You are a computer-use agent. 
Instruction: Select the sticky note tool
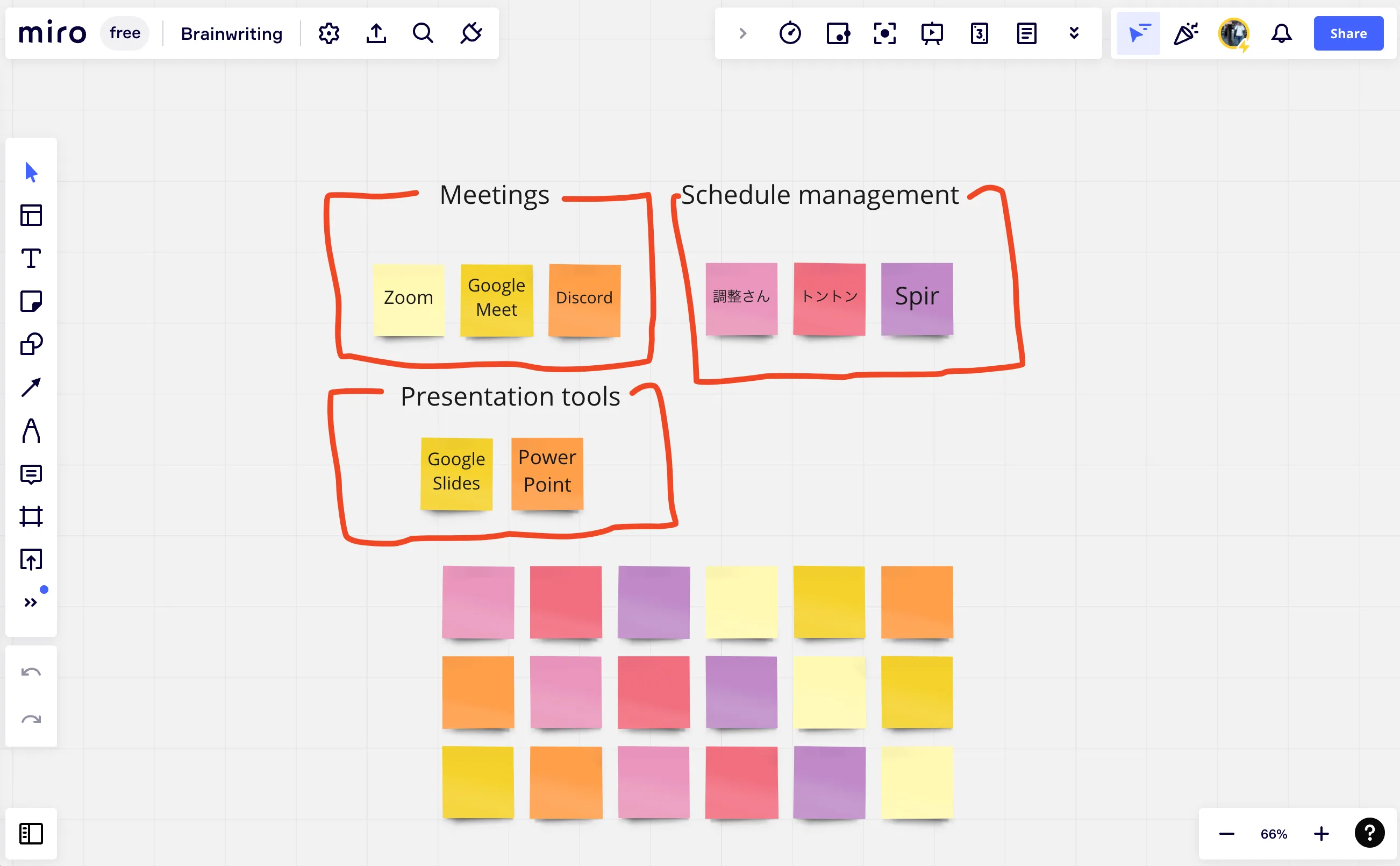click(31, 301)
